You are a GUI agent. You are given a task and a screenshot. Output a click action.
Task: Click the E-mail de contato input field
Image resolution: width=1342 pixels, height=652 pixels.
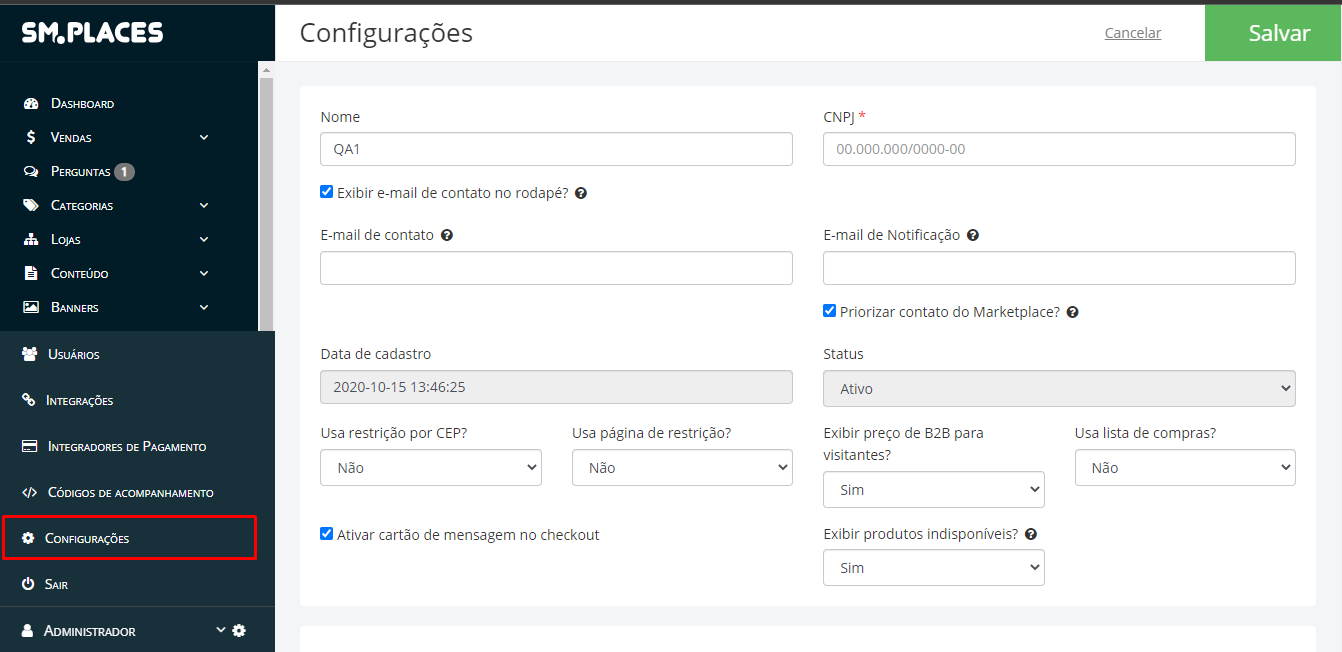[x=556, y=268]
